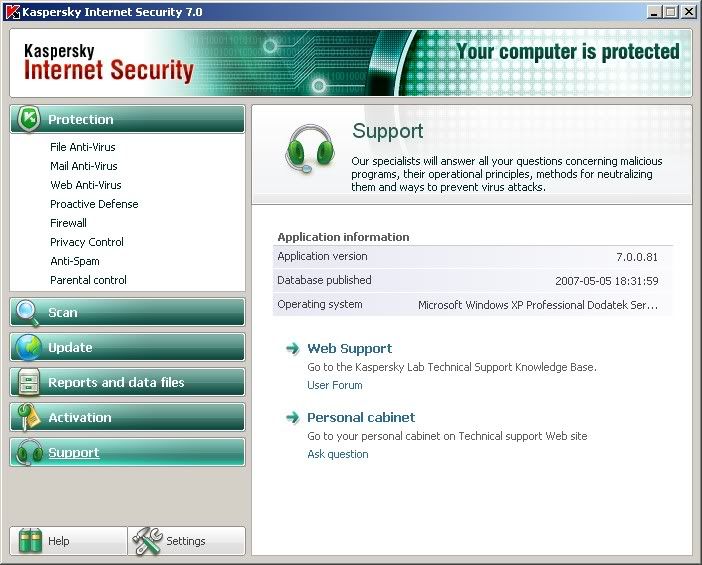Click the Activation key icon
This screenshot has height=565, width=702.
pos(29,417)
